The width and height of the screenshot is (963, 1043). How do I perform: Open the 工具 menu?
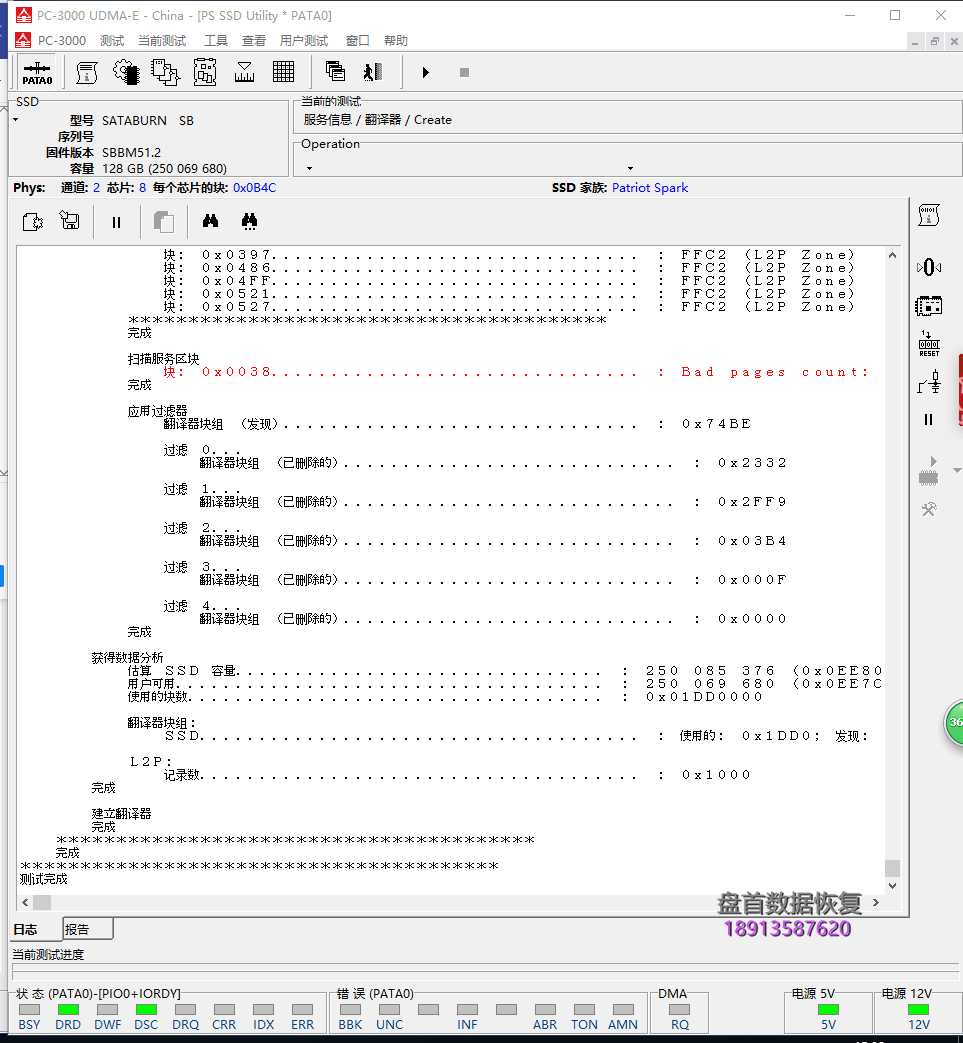click(x=215, y=41)
